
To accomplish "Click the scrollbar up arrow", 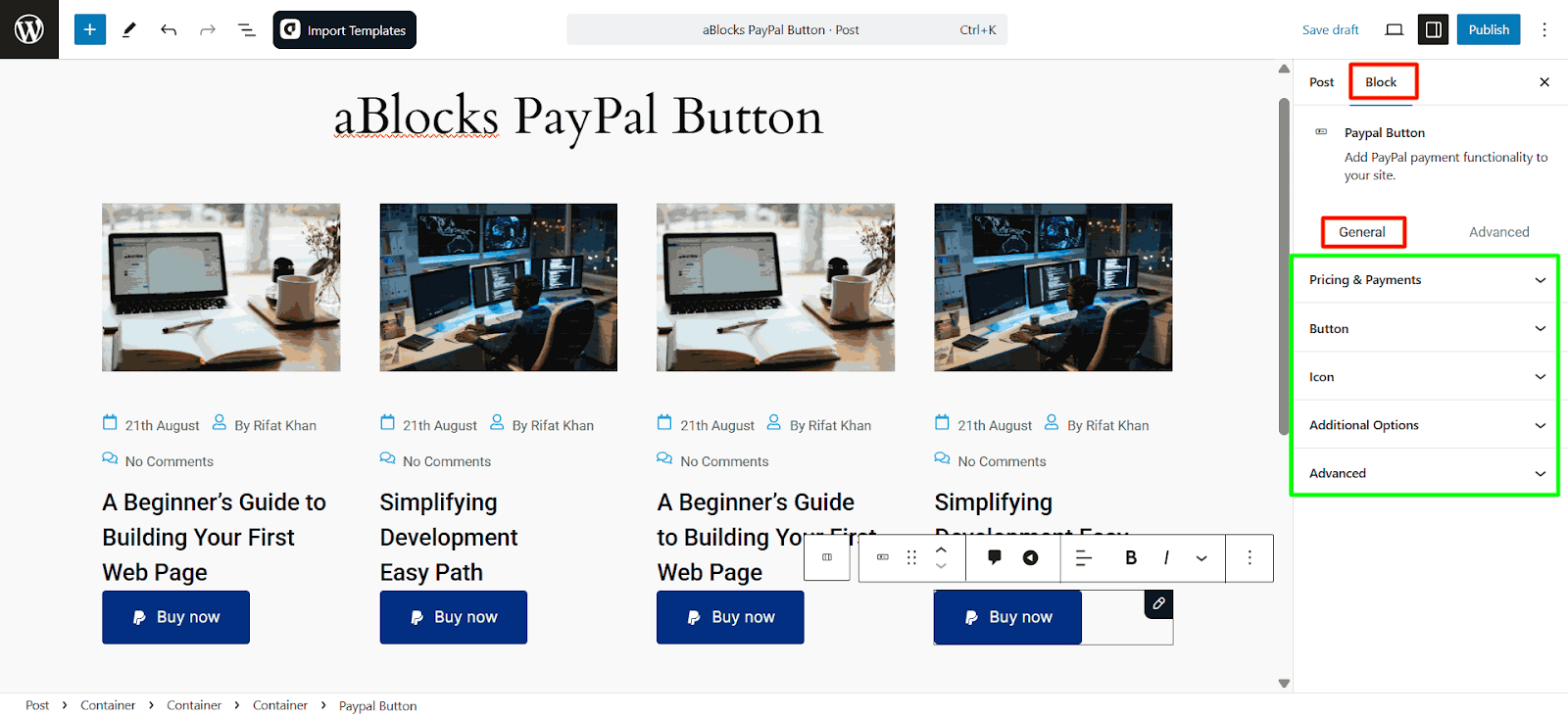I will pyautogui.click(x=1284, y=69).
